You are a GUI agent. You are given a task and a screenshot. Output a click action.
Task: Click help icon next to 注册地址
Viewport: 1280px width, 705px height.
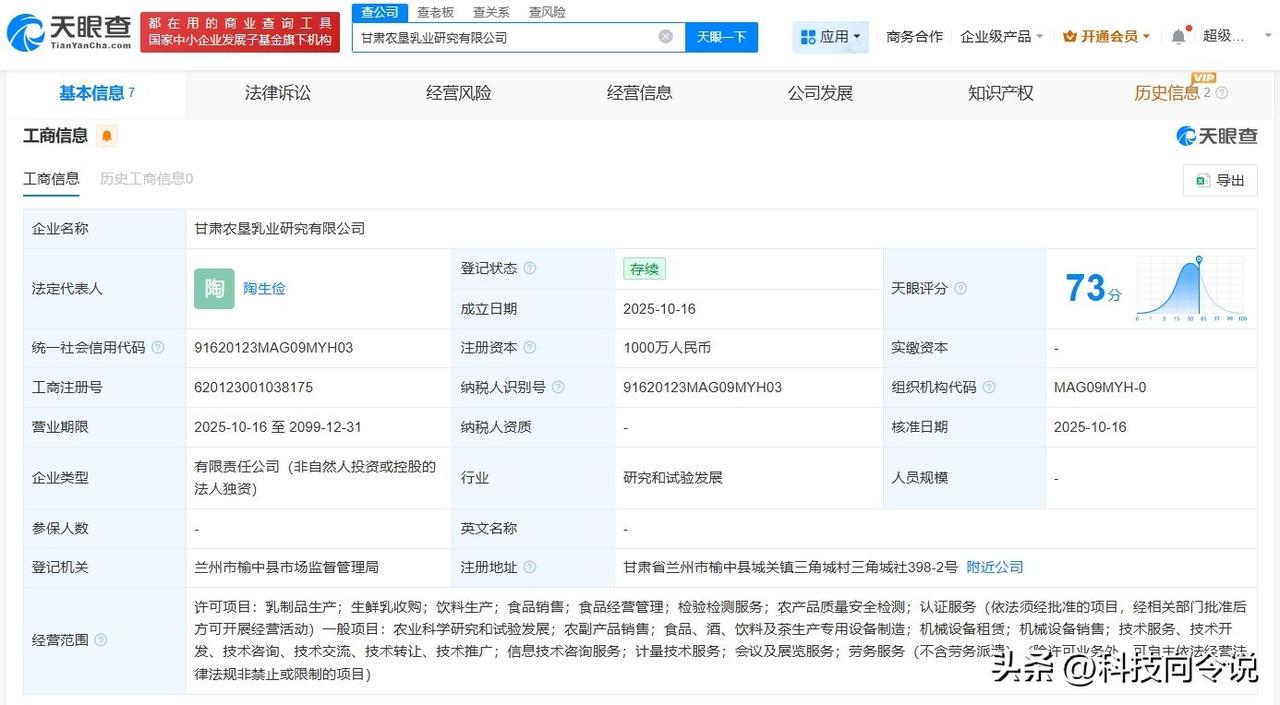coord(530,567)
